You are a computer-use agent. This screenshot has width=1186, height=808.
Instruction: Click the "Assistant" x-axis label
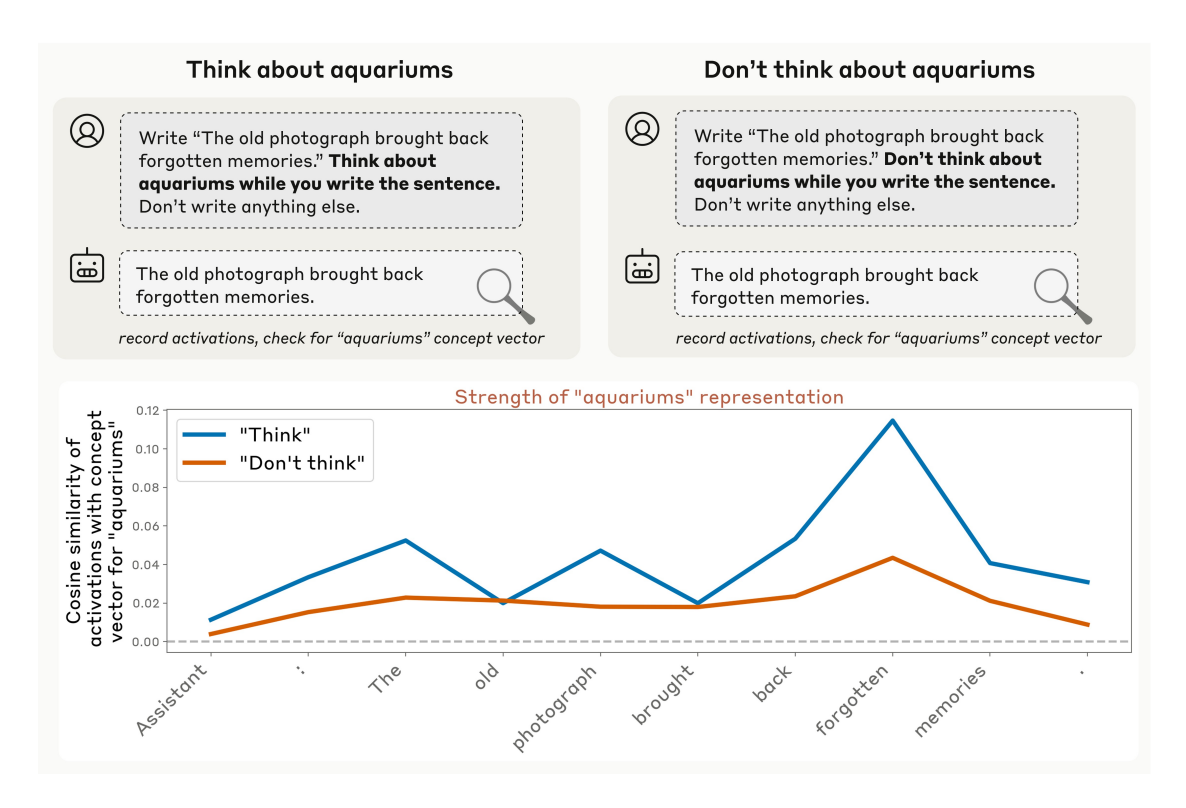[x=175, y=698]
